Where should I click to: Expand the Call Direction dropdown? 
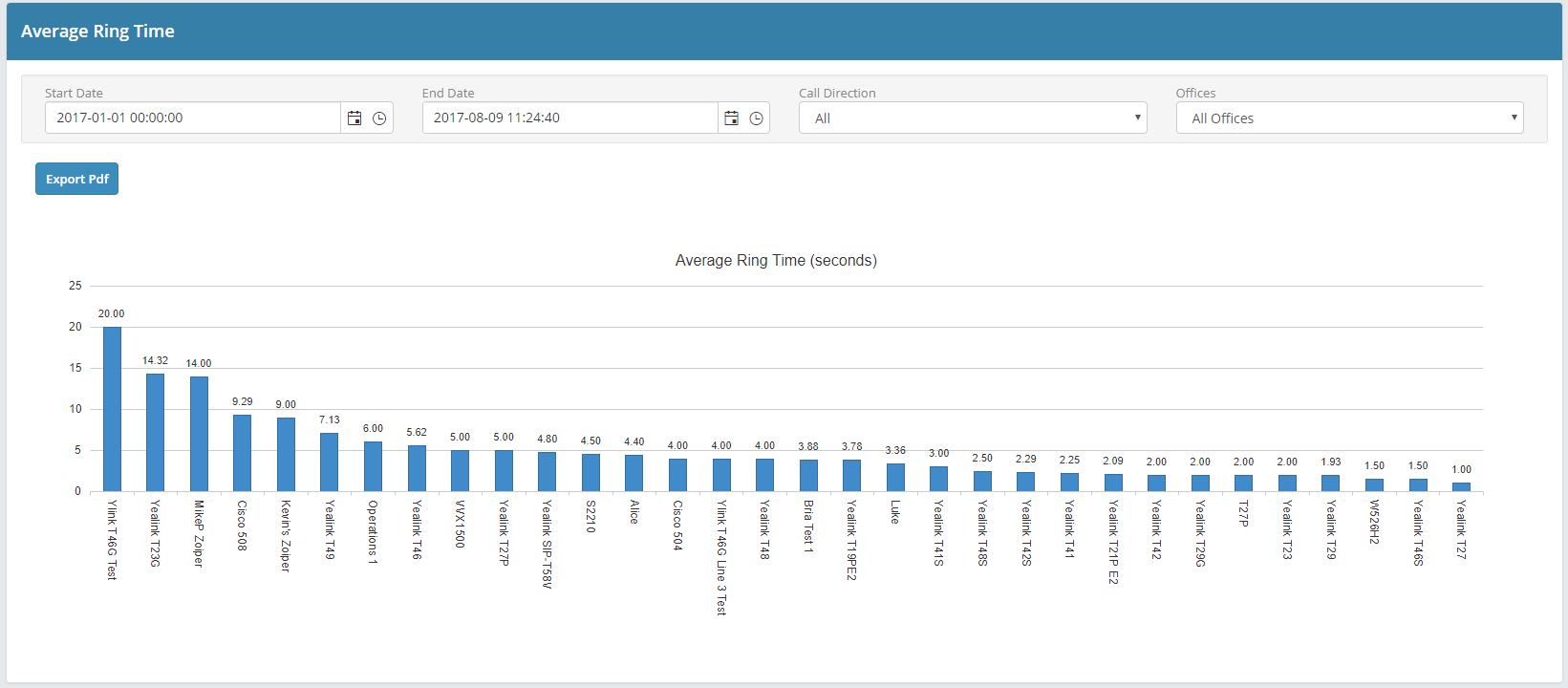[972, 118]
